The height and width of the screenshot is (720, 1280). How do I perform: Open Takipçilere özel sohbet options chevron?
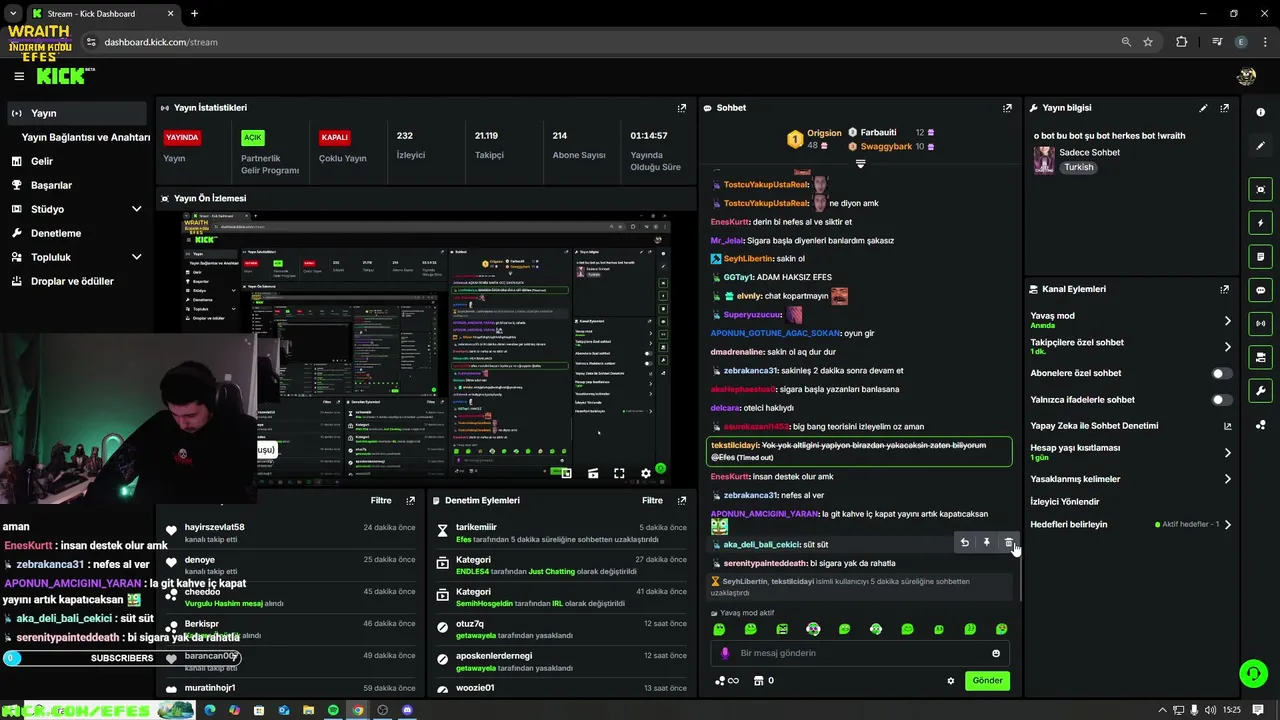[x=1228, y=347]
